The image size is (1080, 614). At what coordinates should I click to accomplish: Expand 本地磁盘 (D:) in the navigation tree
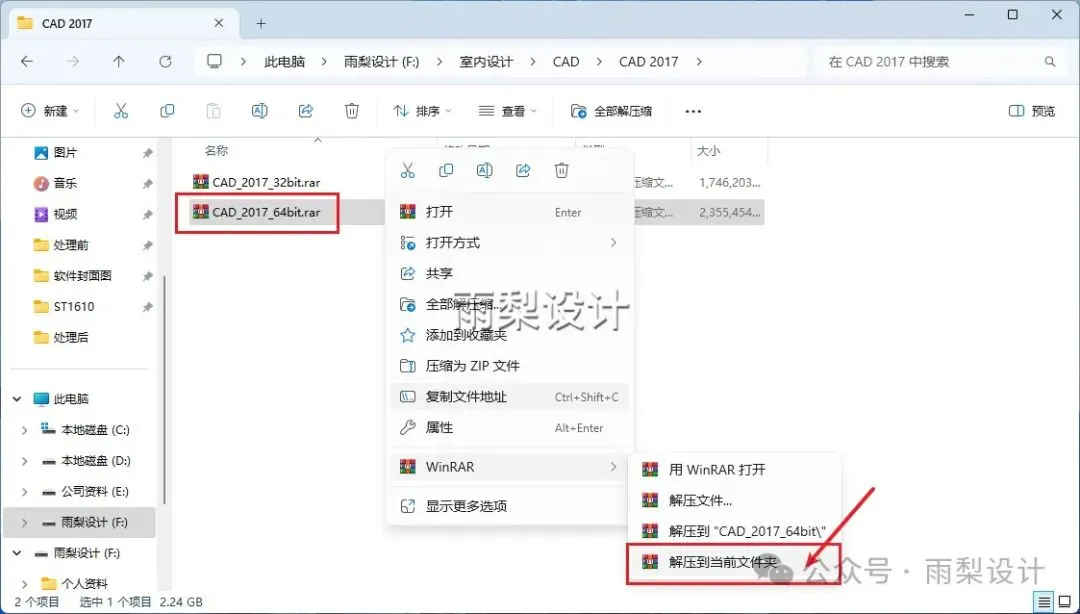point(25,461)
